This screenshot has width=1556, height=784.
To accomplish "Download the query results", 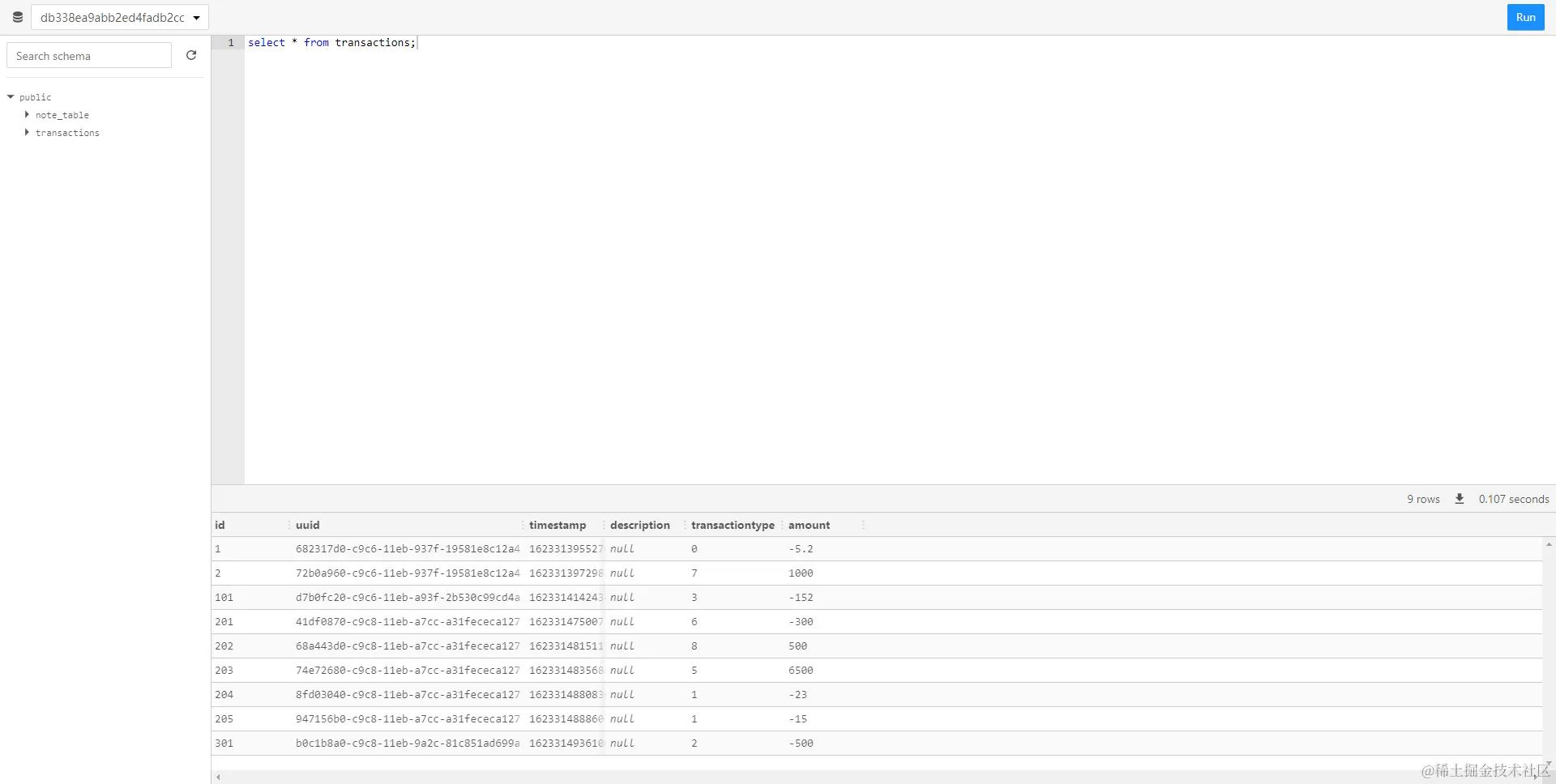I will click(x=1459, y=499).
